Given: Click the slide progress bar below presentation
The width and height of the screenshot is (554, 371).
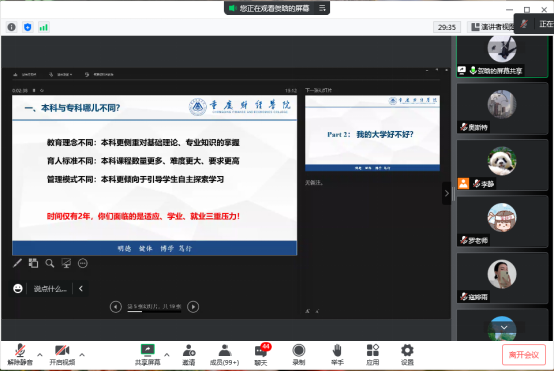Looking at the screenshot, I should tap(154, 311).
